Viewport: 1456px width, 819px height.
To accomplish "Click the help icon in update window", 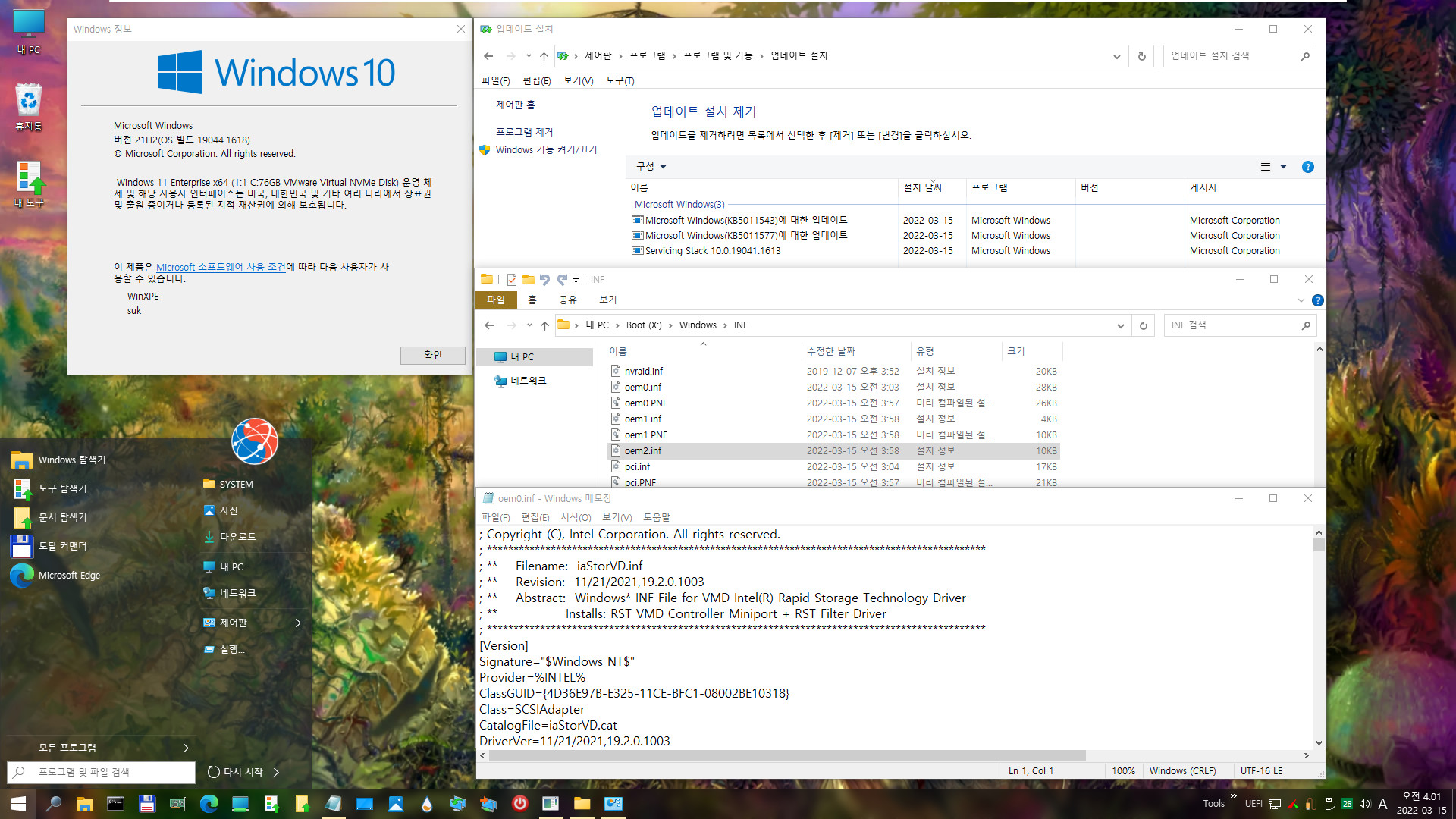I will pyautogui.click(x=1308, y=167).
